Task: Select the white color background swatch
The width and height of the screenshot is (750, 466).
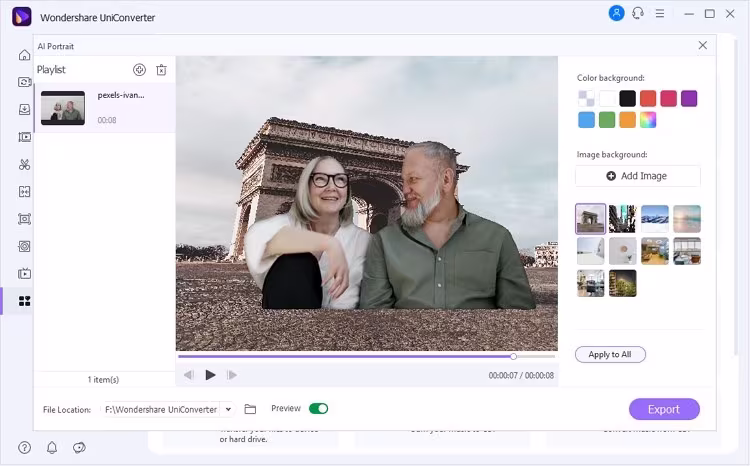Action: tap(607, 99)
